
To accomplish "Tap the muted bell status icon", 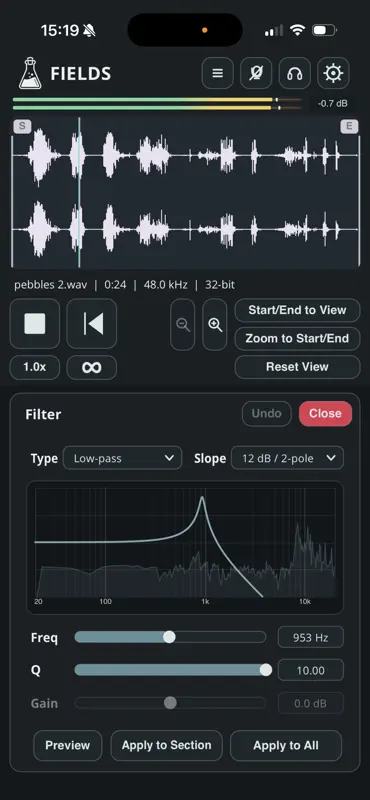I will click(89, 31).
